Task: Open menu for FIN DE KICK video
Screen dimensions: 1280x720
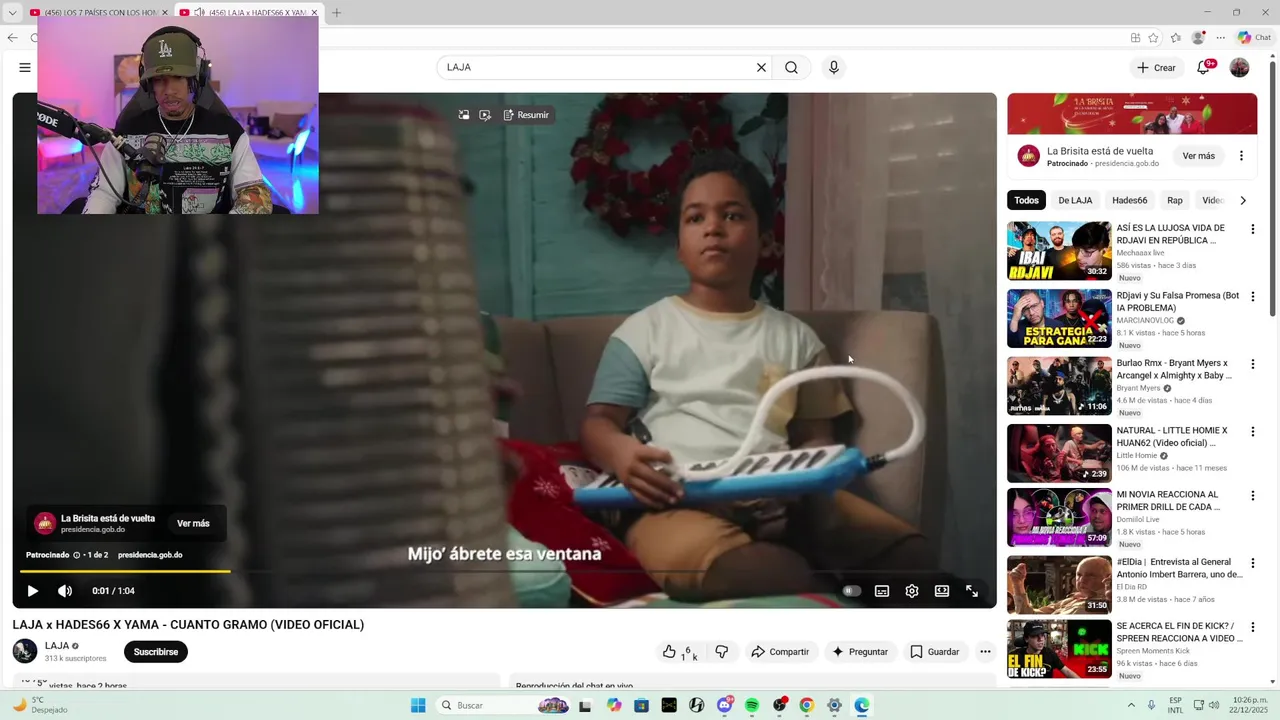Action: pyautogui.click(x=1252, y=627)
